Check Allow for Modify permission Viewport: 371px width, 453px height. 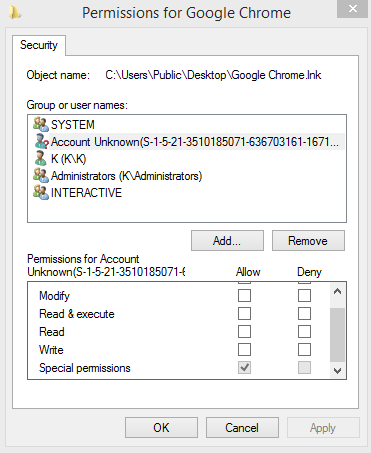pos(244,295)
